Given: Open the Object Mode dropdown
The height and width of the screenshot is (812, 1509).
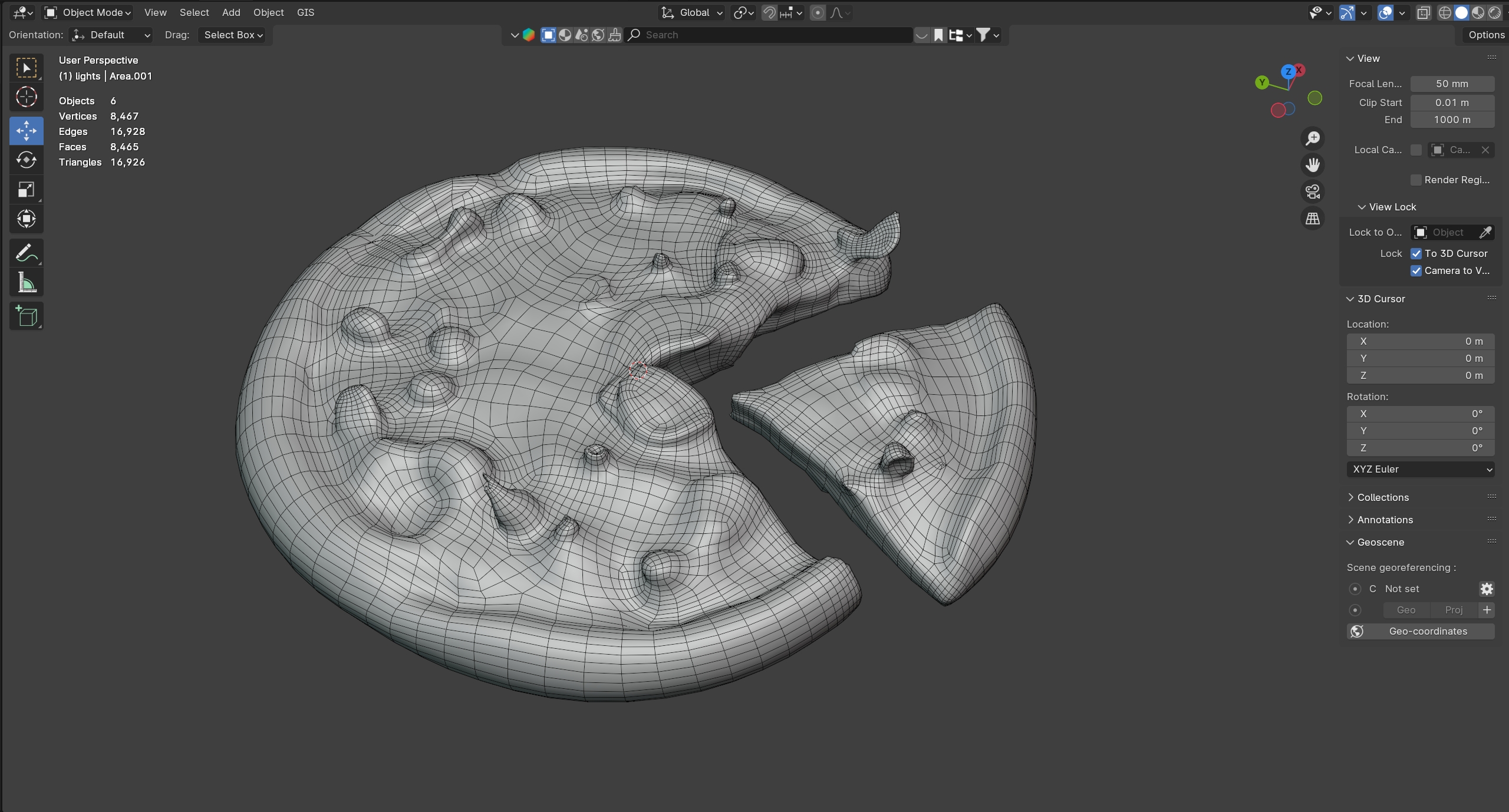Looking at the screenshot, I should (88, 12).
